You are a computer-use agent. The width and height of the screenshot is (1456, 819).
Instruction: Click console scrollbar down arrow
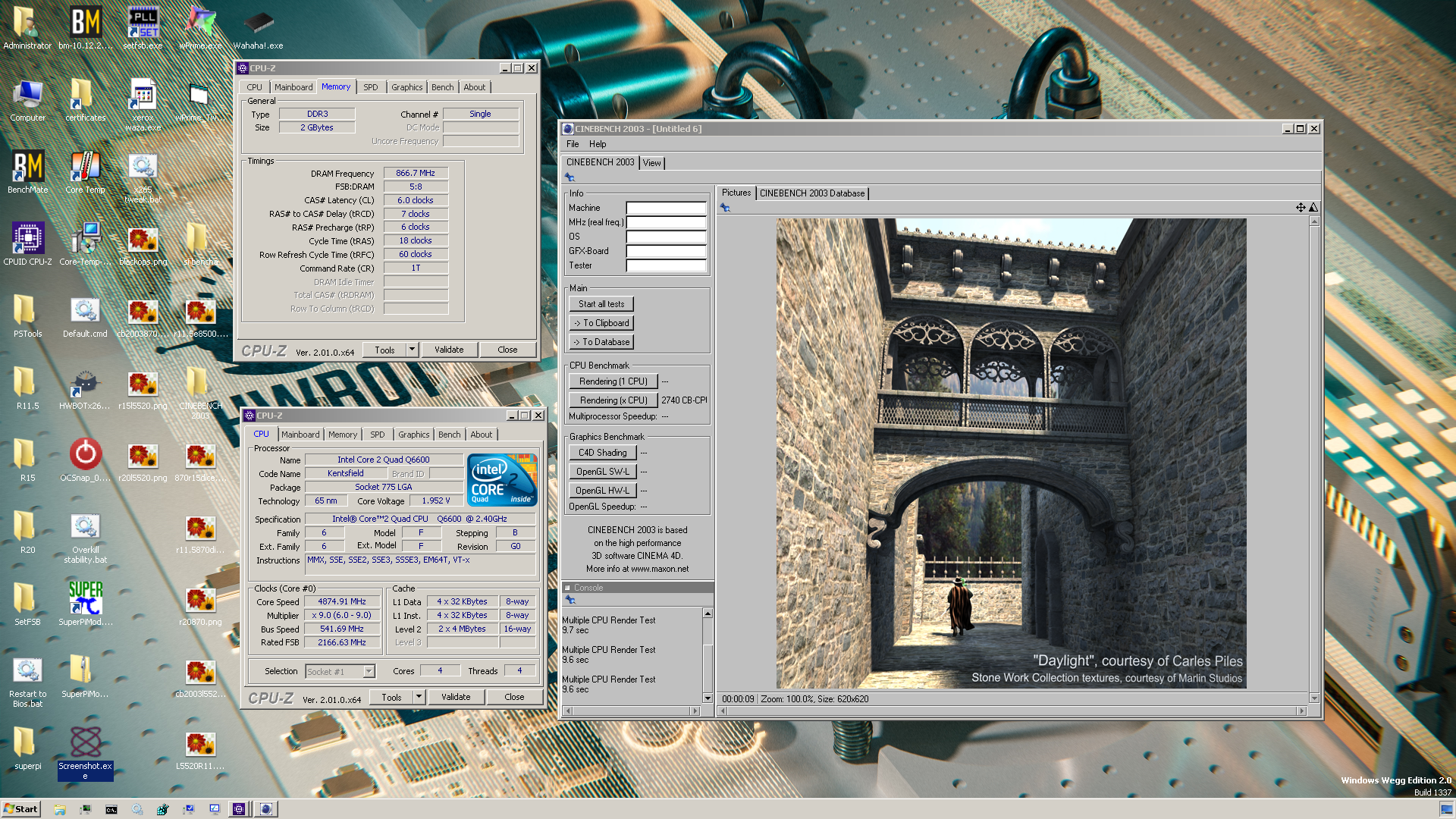point(708,698)
